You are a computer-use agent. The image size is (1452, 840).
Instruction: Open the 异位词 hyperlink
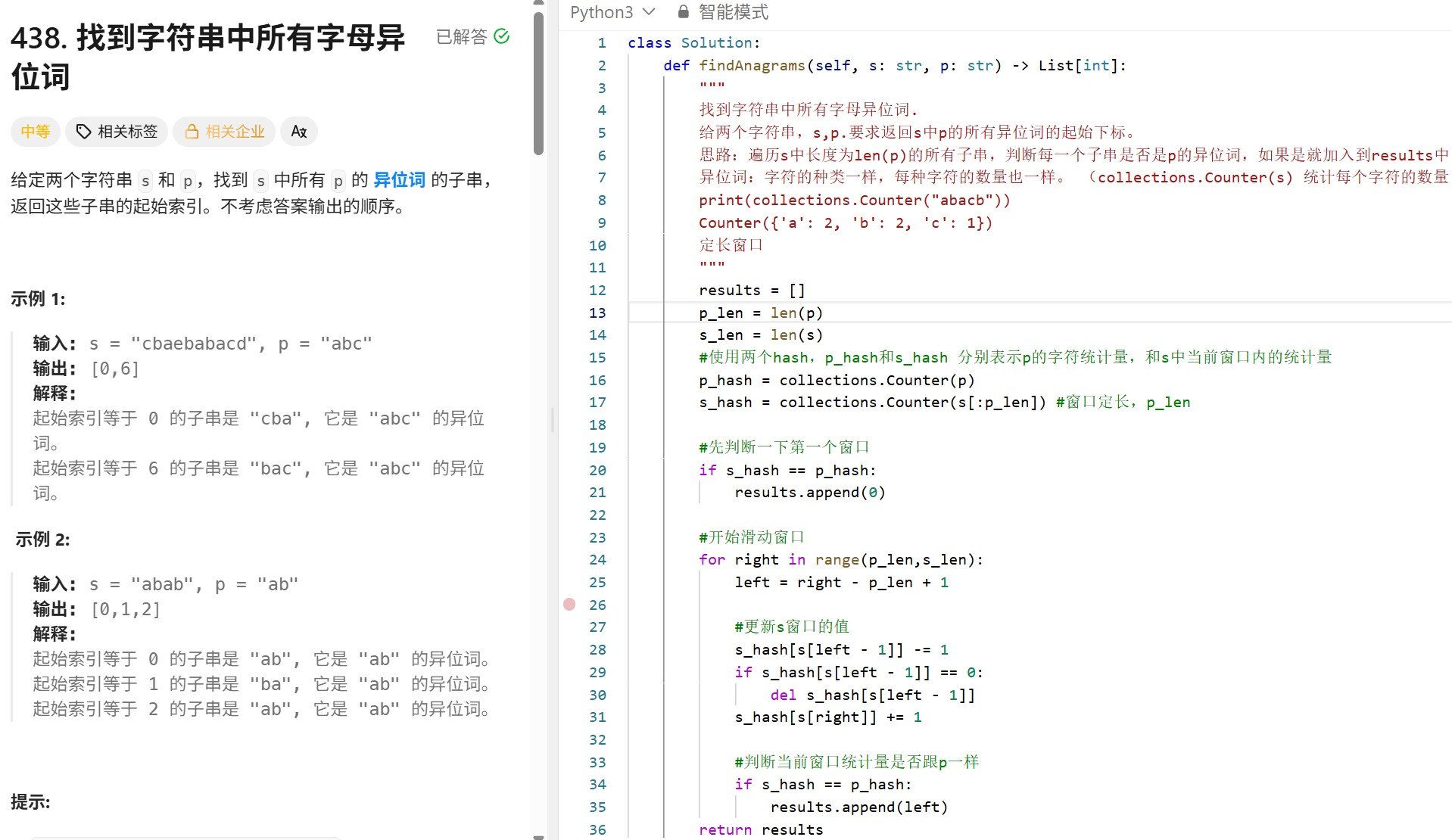pyautogui.click(x=399, y=179)
